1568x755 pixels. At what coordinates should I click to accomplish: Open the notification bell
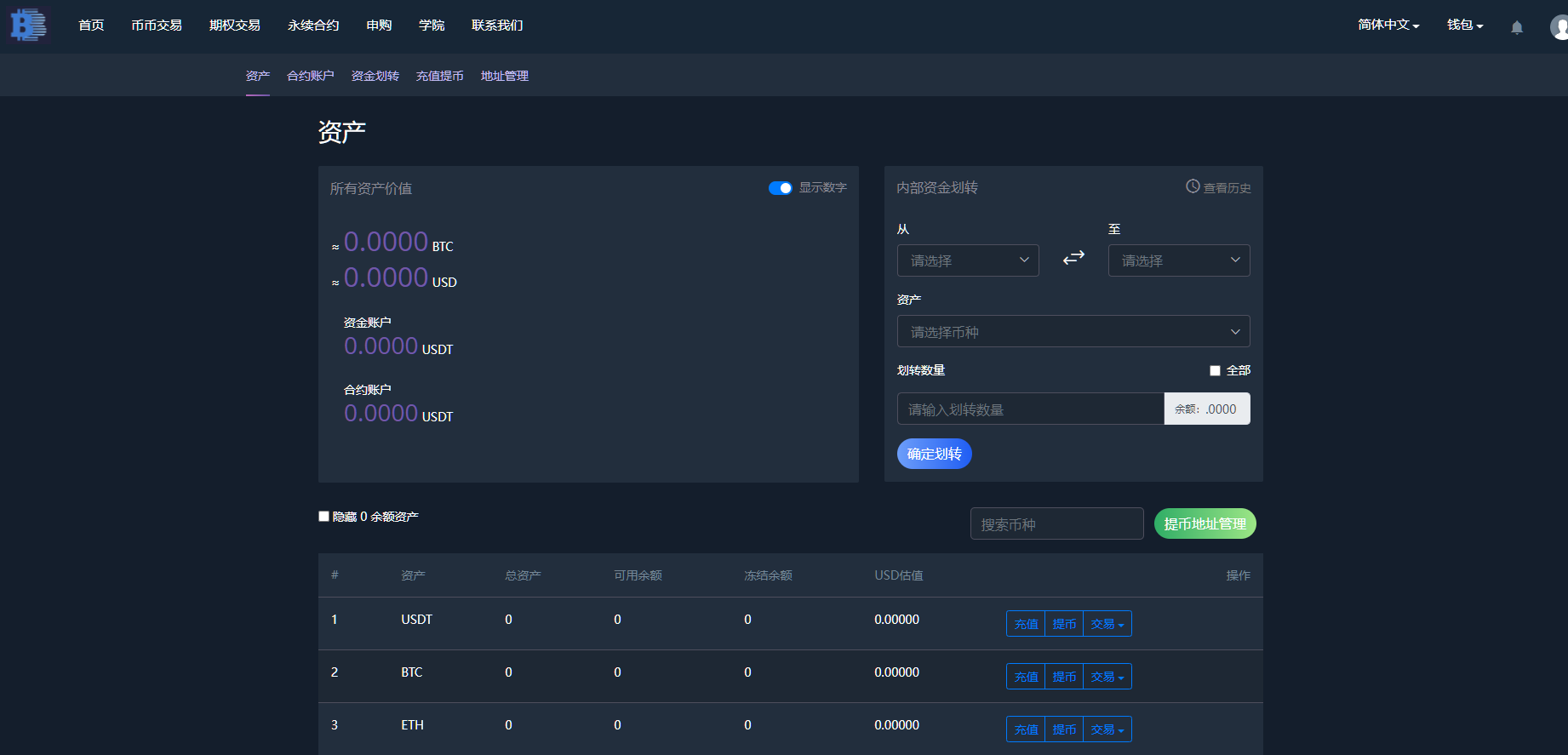[1516, 27]
